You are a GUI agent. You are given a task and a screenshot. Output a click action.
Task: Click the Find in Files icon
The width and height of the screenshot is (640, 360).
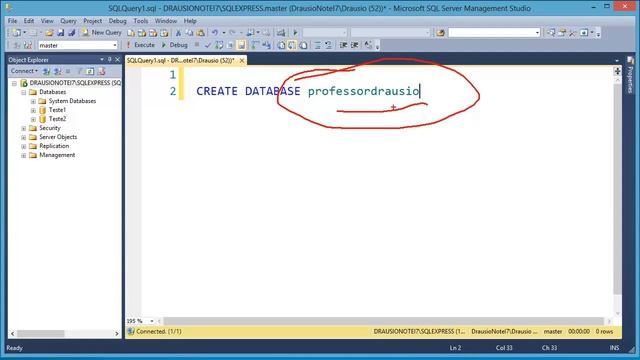pos(440,33)
